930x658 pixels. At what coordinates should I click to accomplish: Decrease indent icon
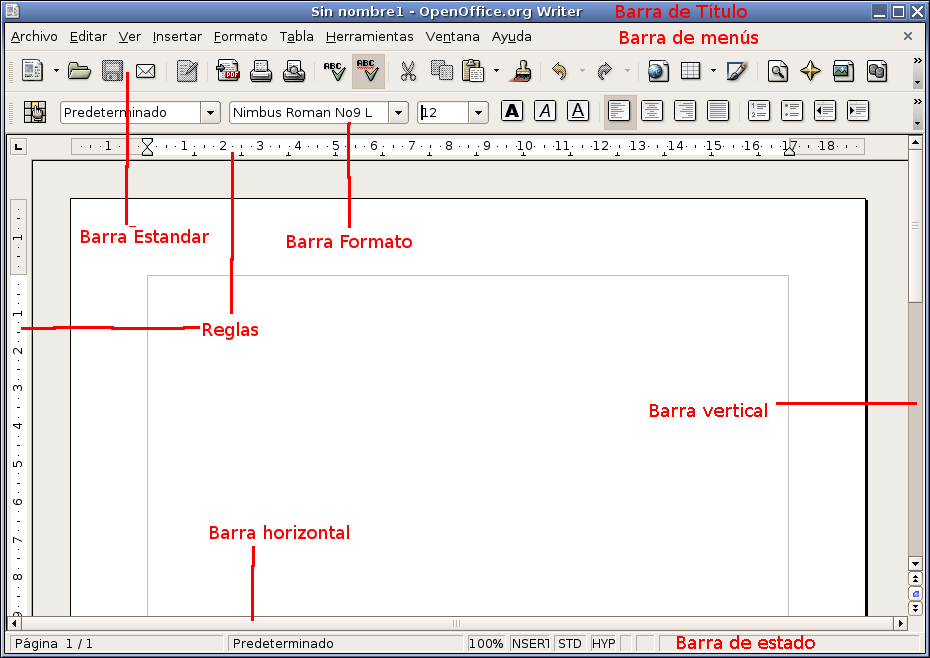[x=824, y=111]
